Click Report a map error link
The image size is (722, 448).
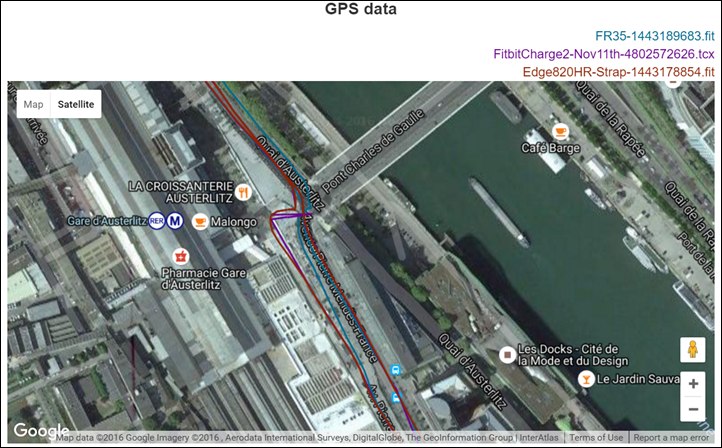(671, 437)
